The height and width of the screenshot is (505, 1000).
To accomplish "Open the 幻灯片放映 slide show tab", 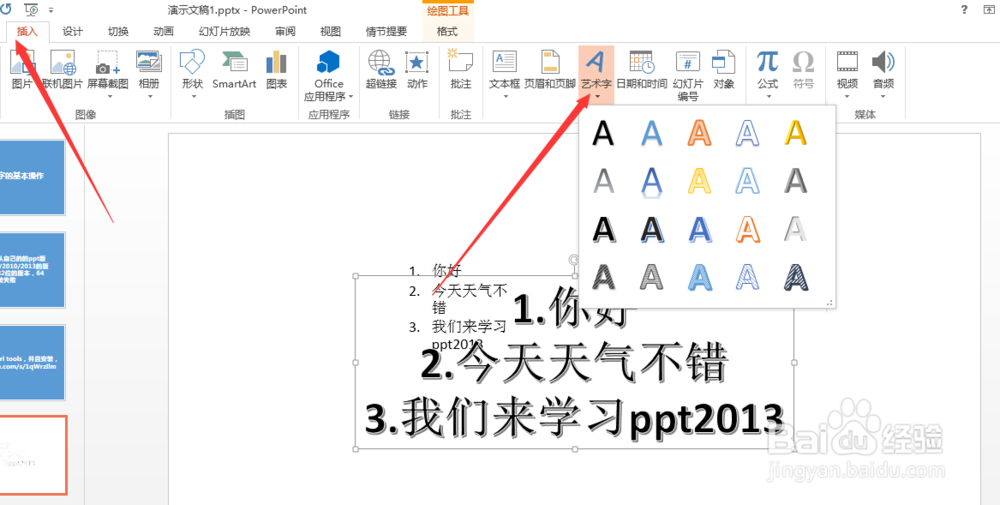I will [224, 31].
